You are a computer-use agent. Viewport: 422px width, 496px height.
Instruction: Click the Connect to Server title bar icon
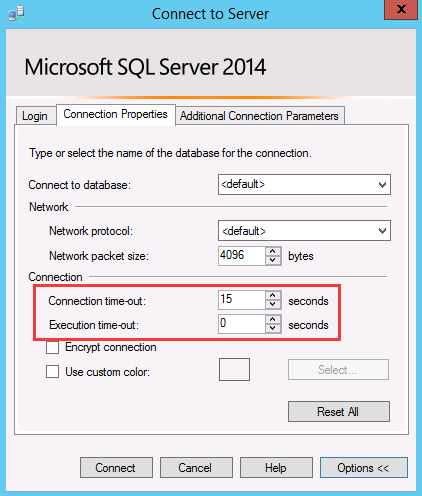click(16, 13)
